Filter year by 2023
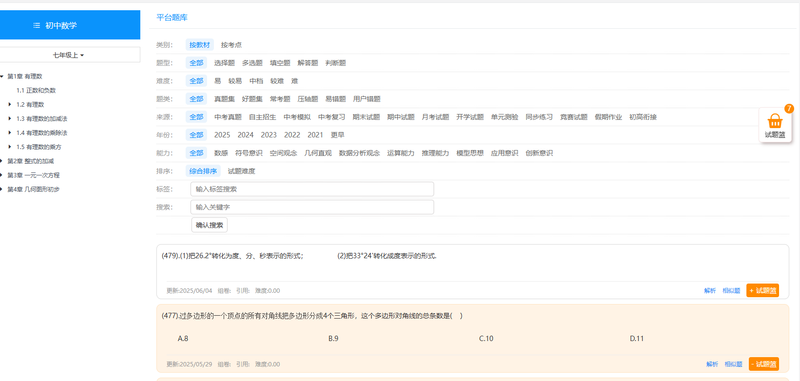This screenshot has width=800, height=381. point(269,135)
